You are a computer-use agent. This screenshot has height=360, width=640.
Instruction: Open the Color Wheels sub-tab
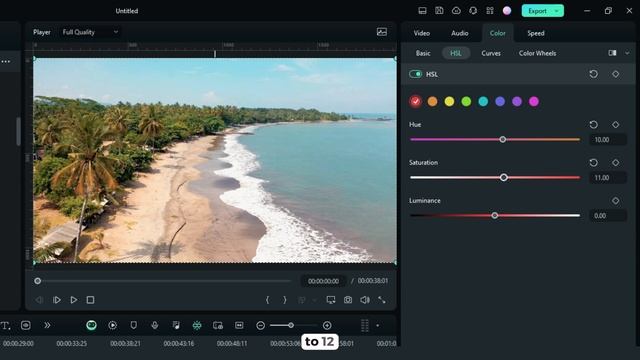click(537, 53)
